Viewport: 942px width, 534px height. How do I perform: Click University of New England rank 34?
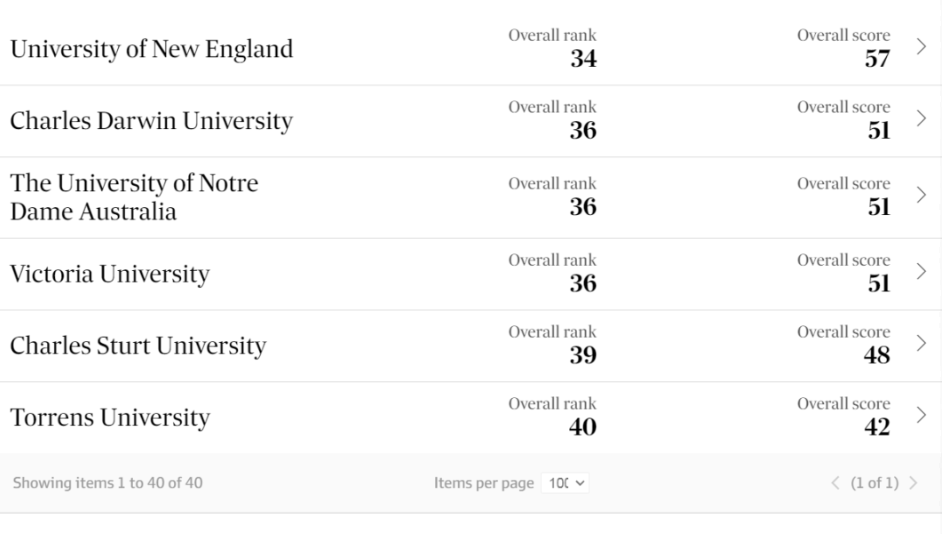click(583, 59)
